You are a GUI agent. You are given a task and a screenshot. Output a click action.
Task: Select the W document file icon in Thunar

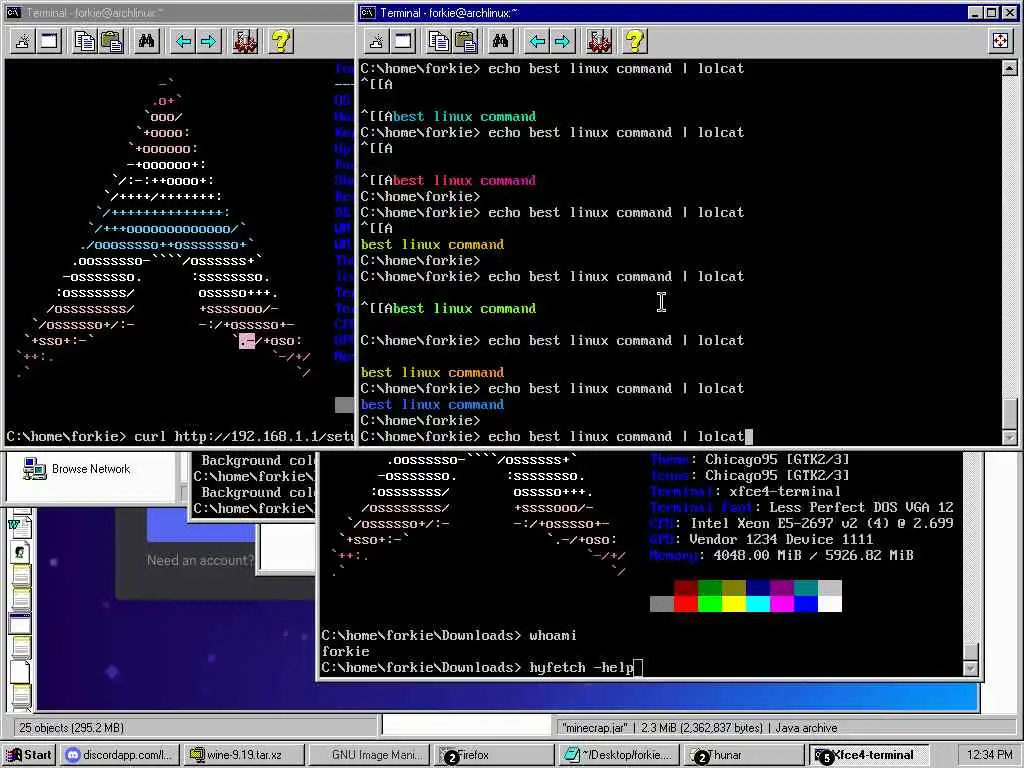pos(20,526)
